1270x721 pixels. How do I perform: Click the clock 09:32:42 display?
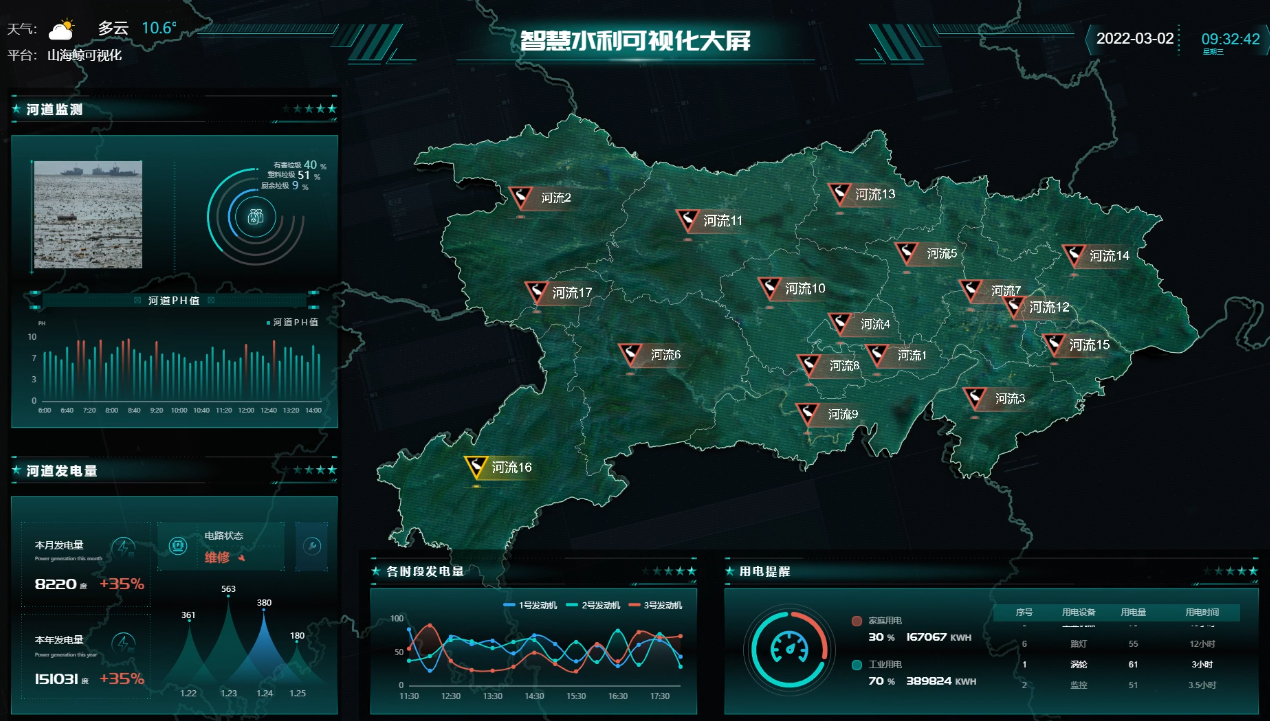click(1230, 39)
